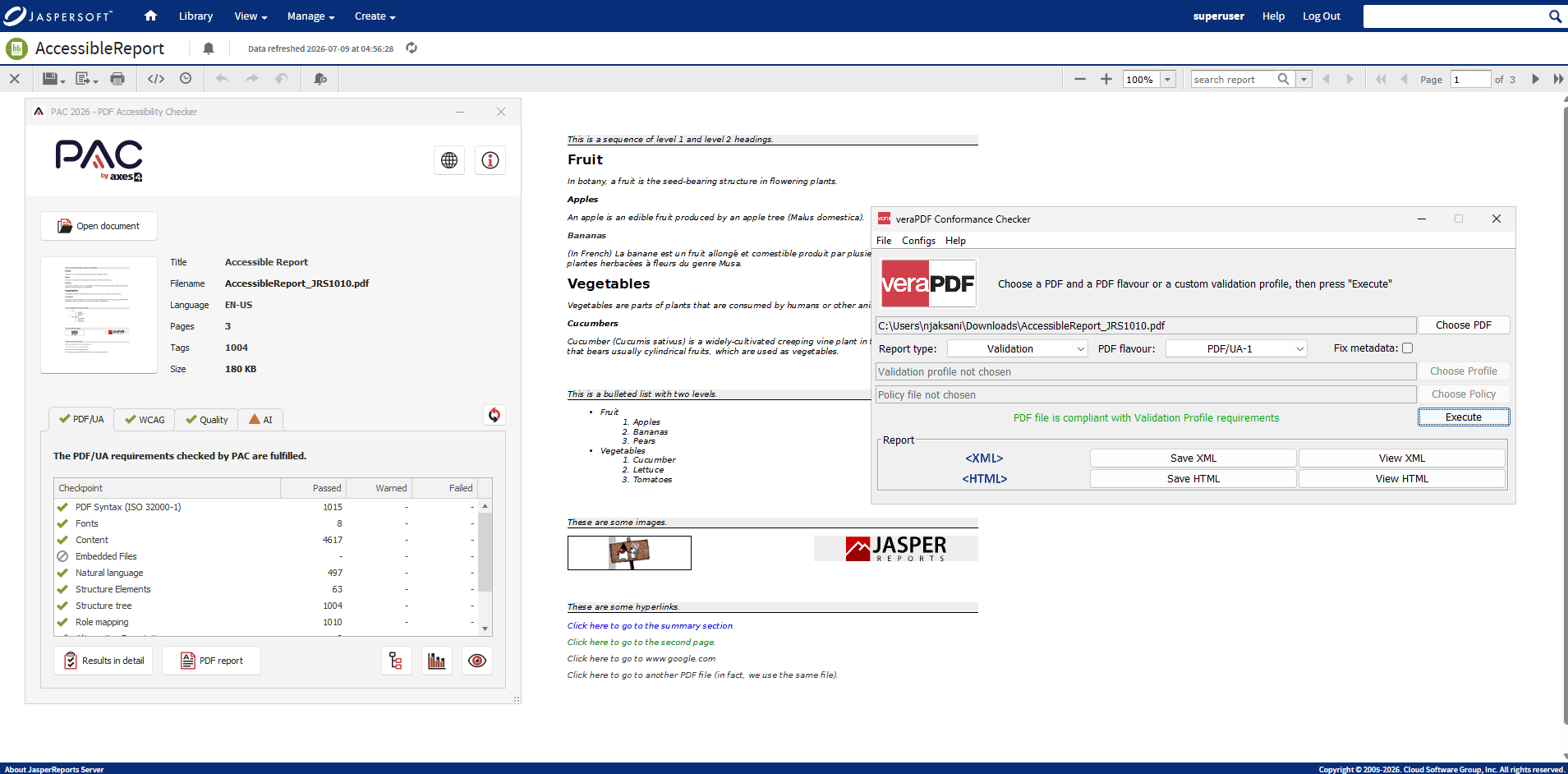Go to the previous report page
This screenshot has width=1568, height=774.
pyautogui.click(x=1404, y=79)
